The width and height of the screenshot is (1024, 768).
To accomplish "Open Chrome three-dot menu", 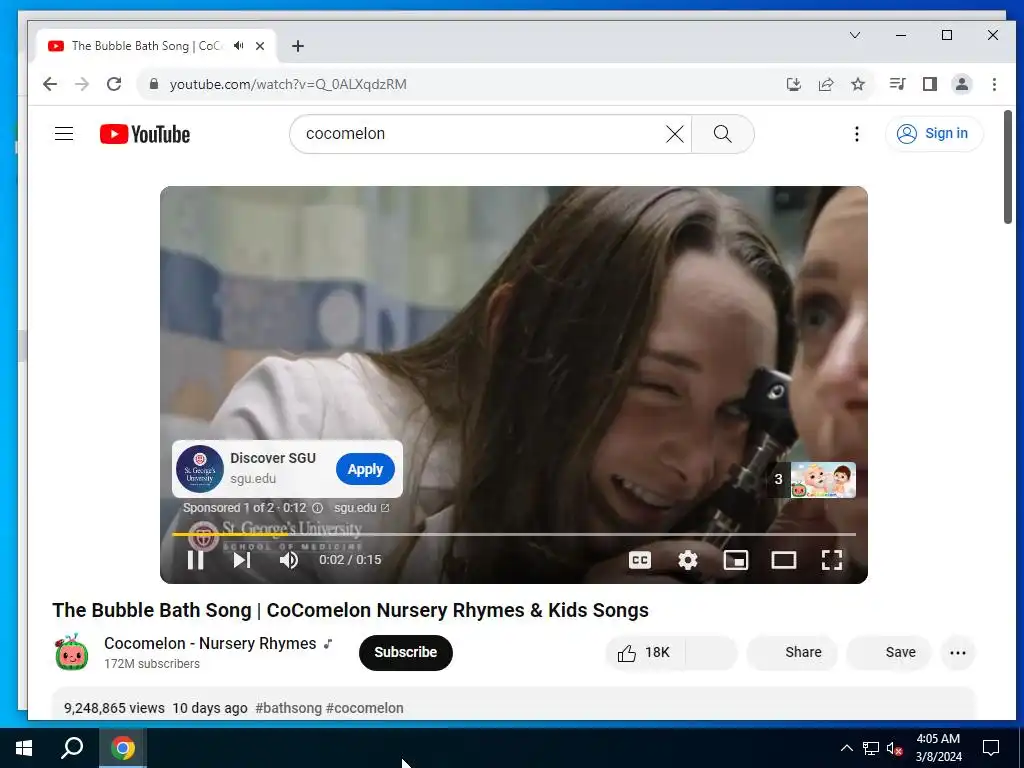I will (x=994, y=84).
